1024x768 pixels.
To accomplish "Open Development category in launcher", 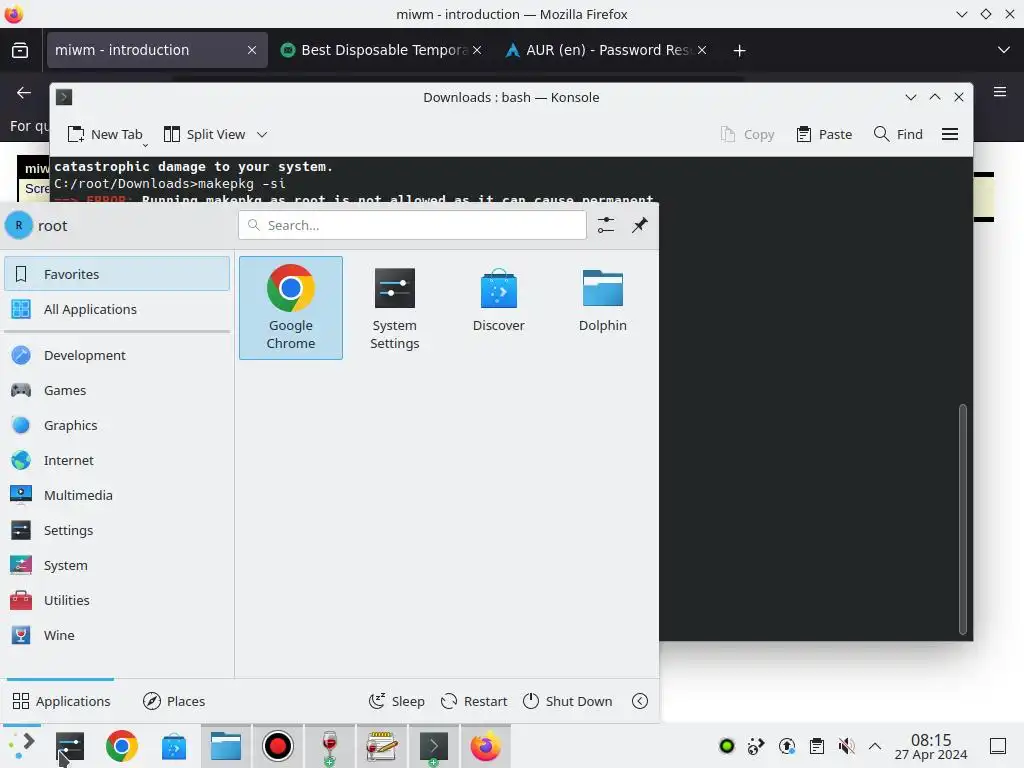I will coord(117,355).
